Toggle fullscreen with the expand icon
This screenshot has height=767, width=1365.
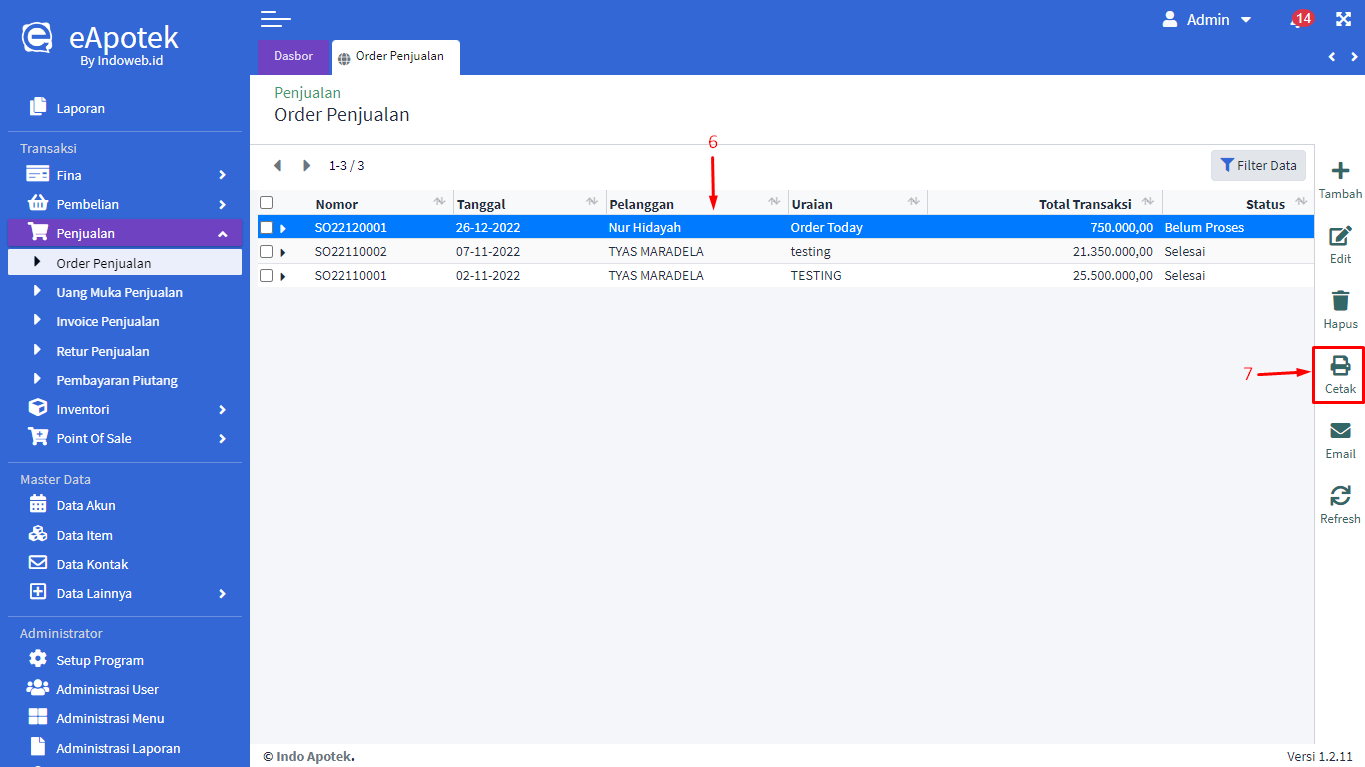(1343, 19)
